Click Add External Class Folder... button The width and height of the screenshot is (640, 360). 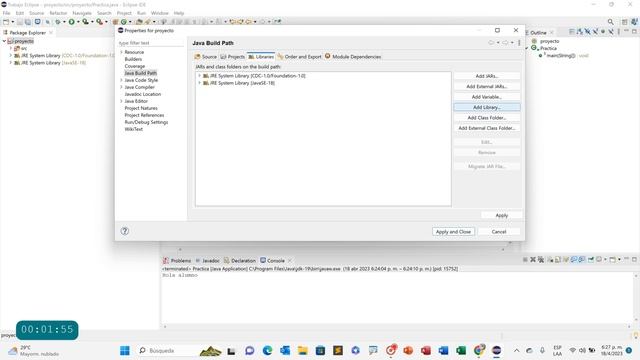(x=487, y=128)
